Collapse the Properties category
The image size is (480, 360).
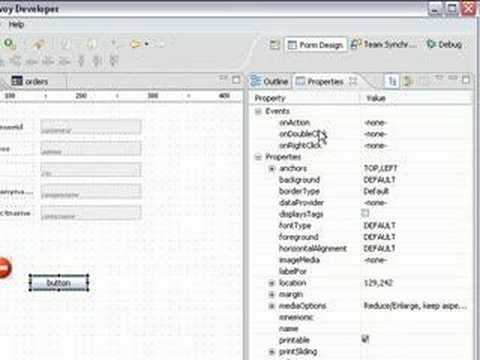click(258, 157)
